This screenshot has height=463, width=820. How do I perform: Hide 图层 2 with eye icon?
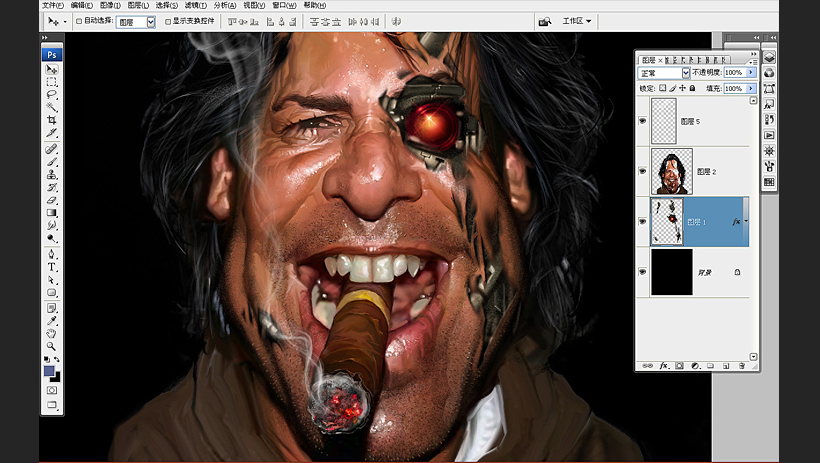643,171
